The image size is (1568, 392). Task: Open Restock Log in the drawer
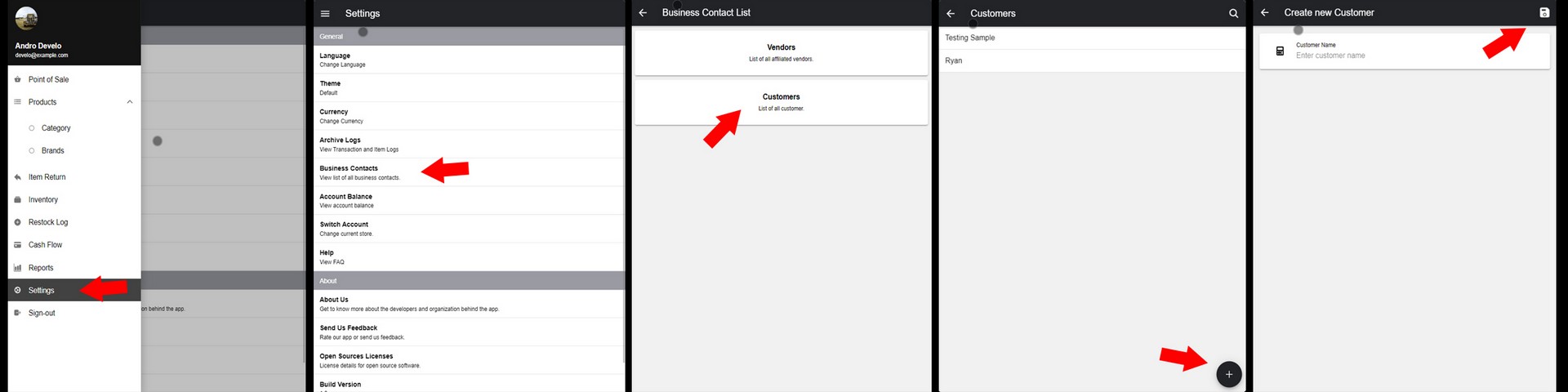click(74, 222)
